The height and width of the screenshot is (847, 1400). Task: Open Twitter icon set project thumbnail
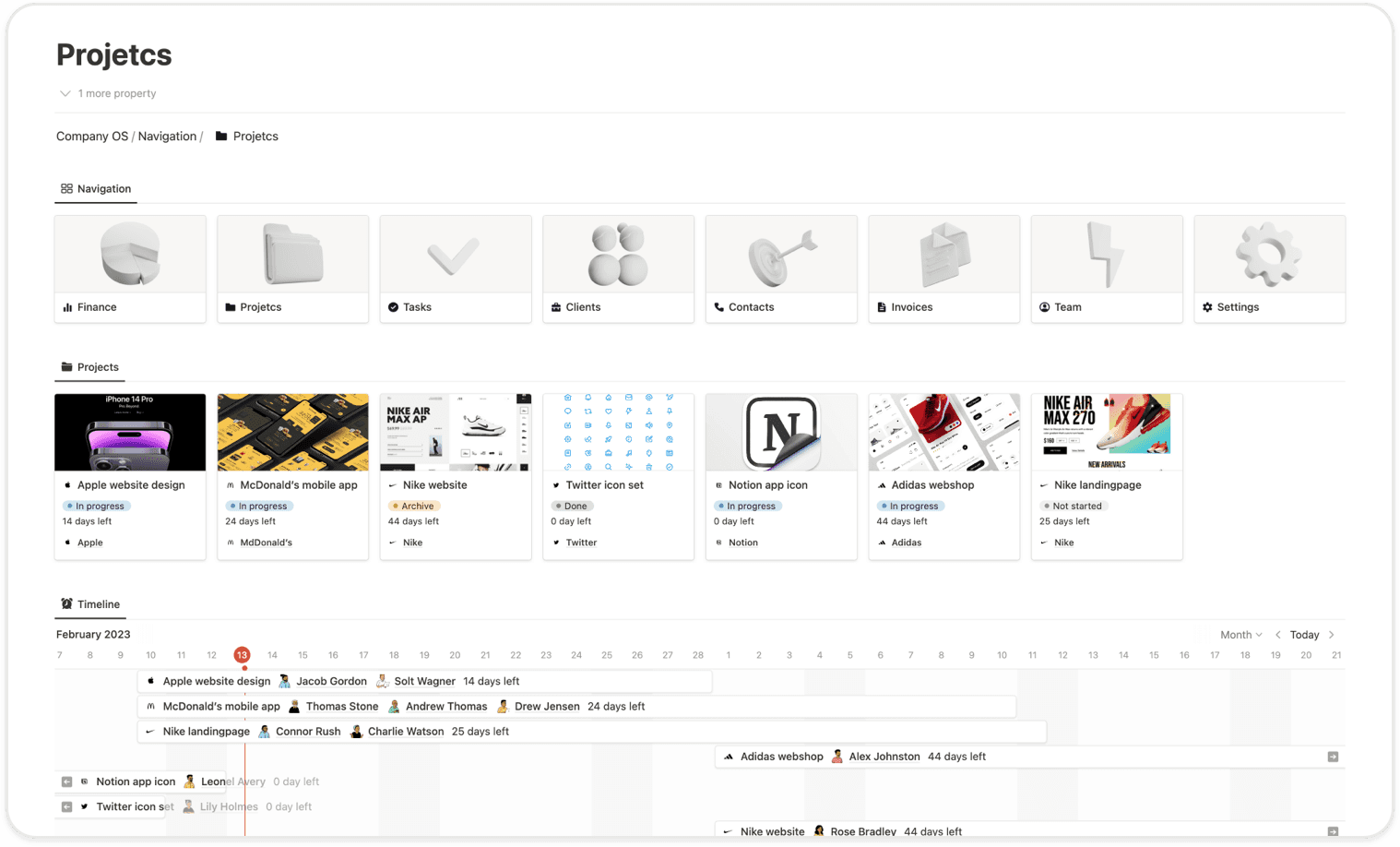[x=618, y=432]
